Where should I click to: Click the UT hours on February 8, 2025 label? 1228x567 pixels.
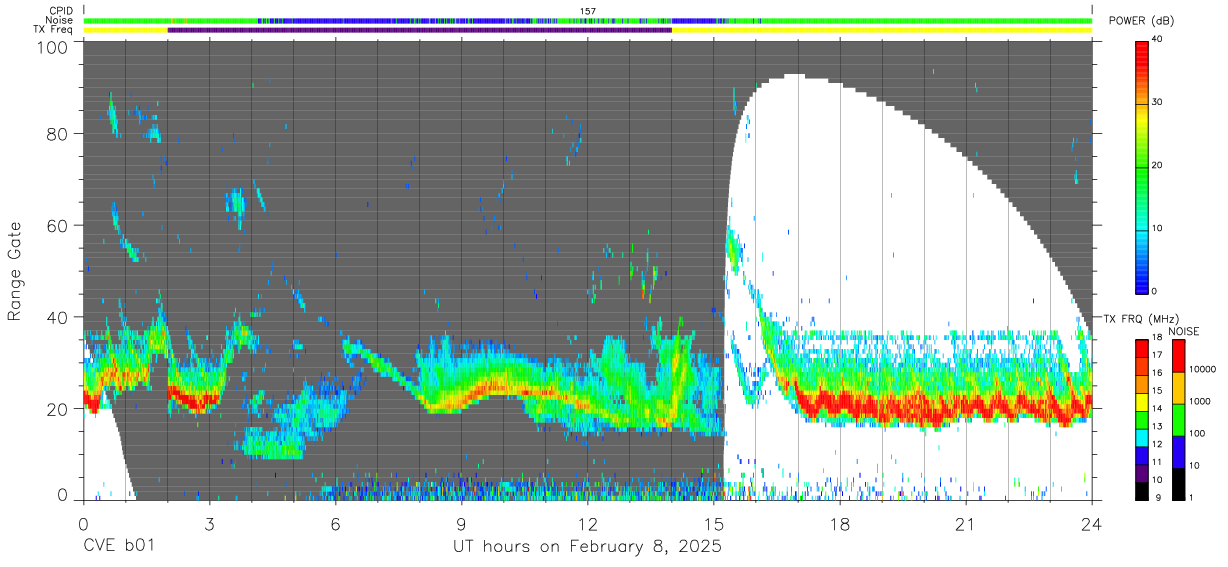[x=587, y=547]
